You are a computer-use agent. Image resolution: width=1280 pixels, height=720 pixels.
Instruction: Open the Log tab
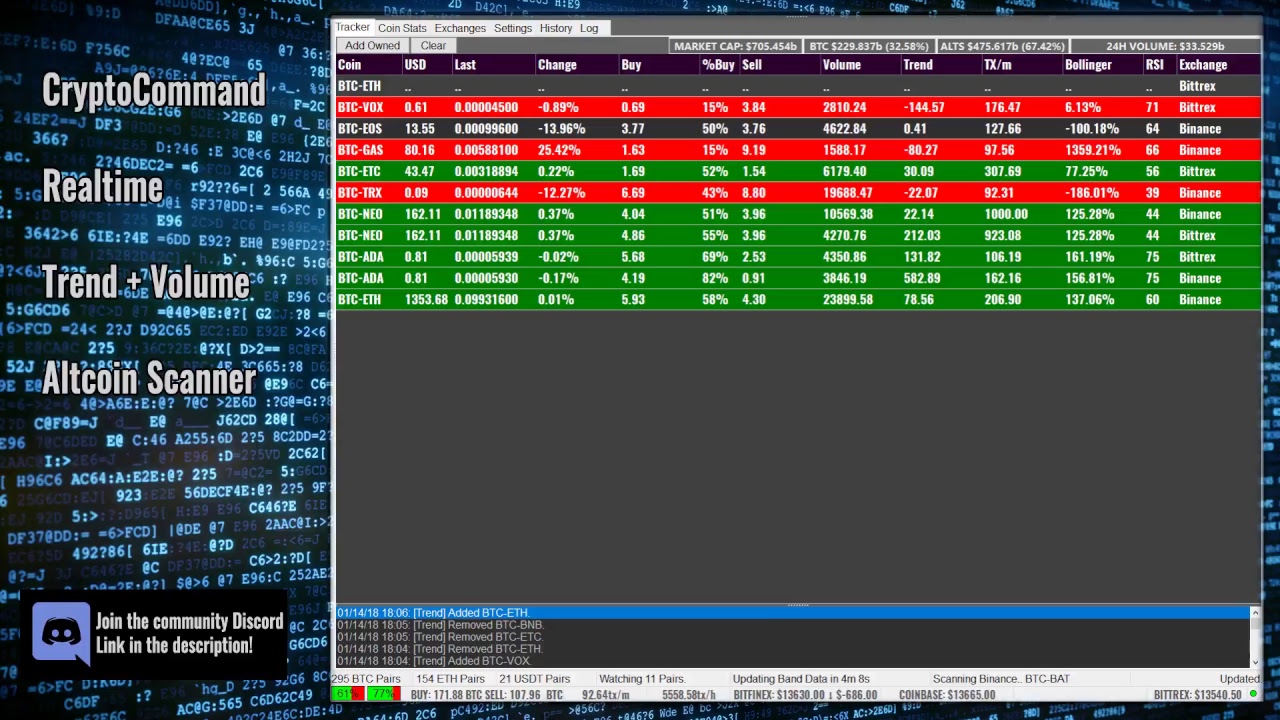(589, 28)
